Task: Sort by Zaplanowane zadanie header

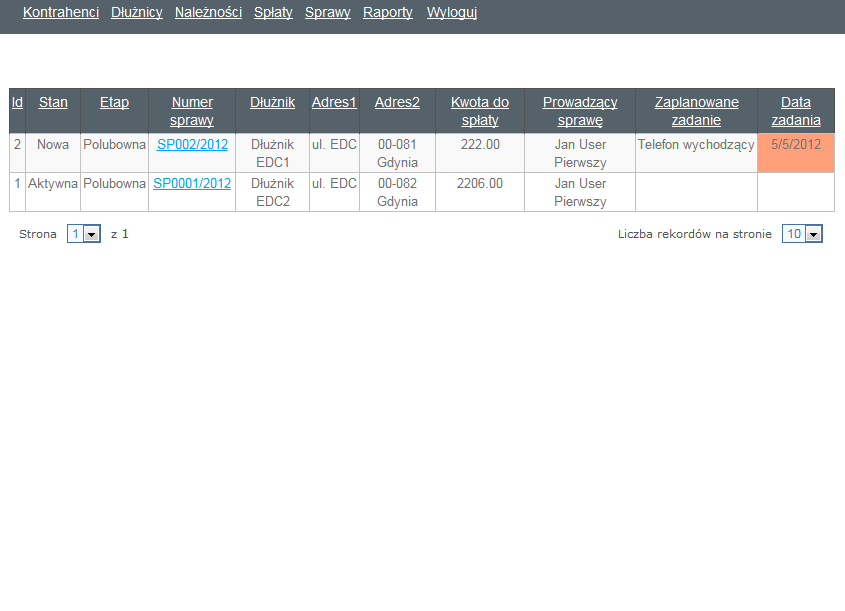Action: [696, 111]
